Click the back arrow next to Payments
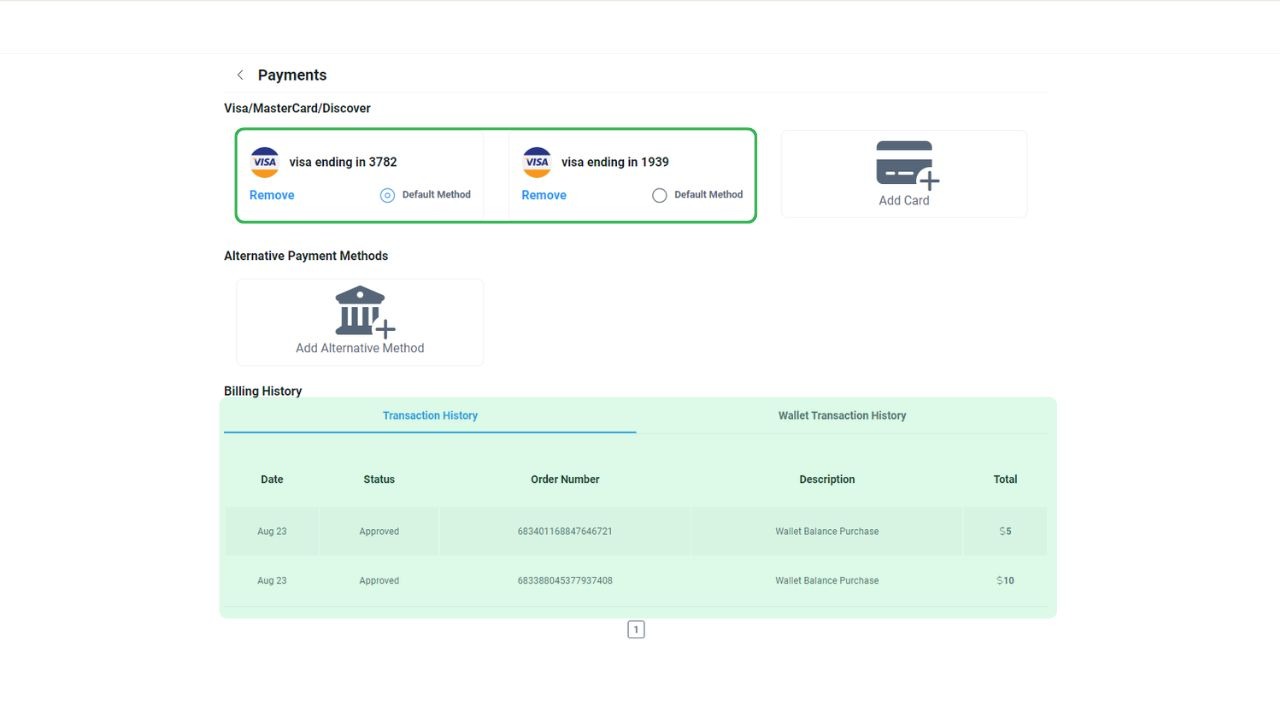 (x=240, y=75)
